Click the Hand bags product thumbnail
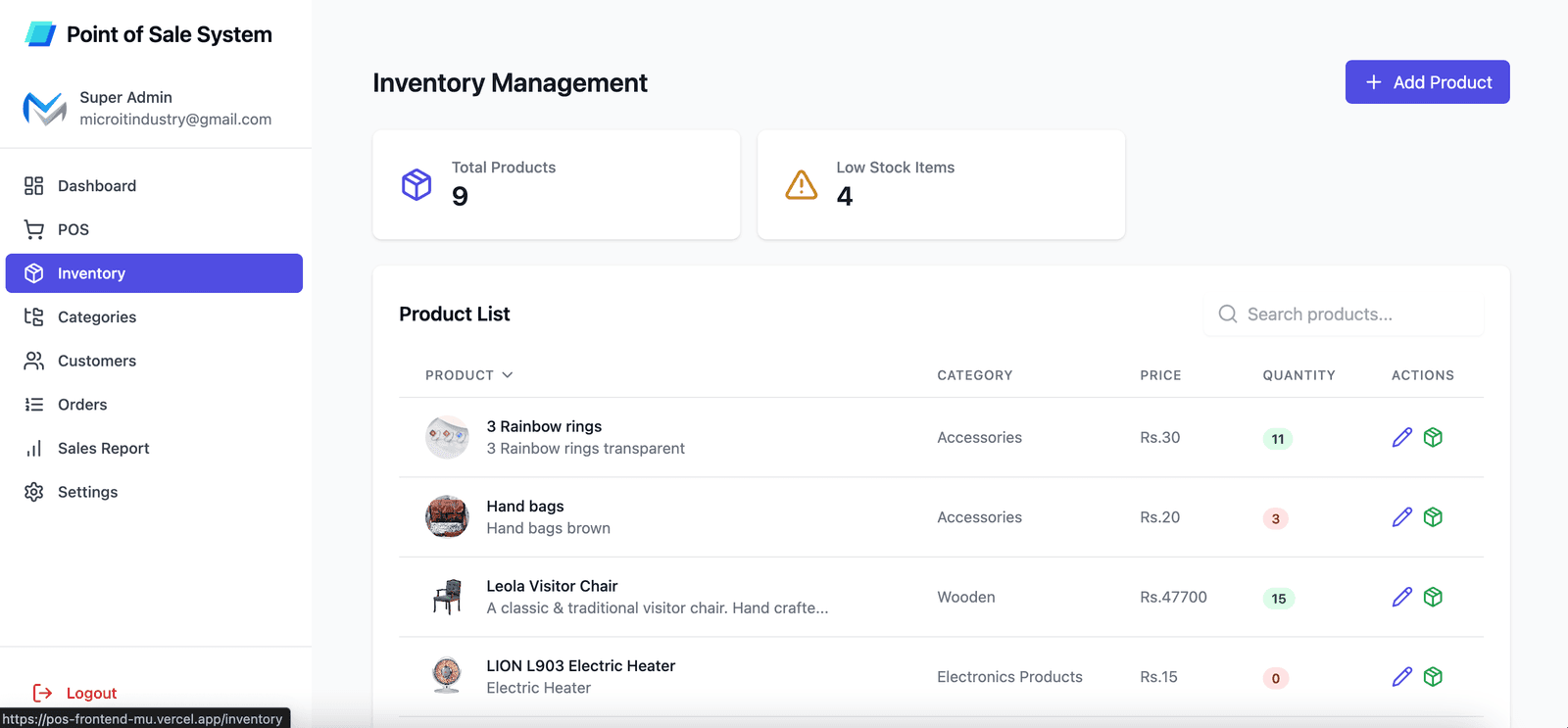This screenshot has width=1568, height=728. (x=447, y=517)
